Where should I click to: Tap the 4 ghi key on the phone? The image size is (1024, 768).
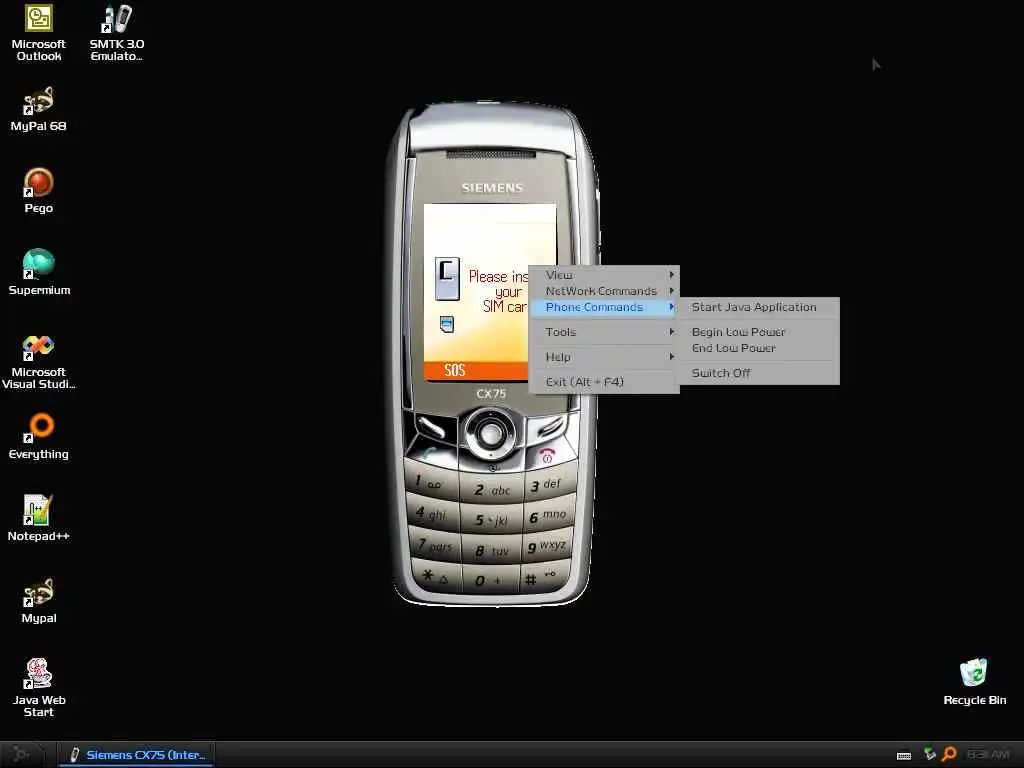432,514
